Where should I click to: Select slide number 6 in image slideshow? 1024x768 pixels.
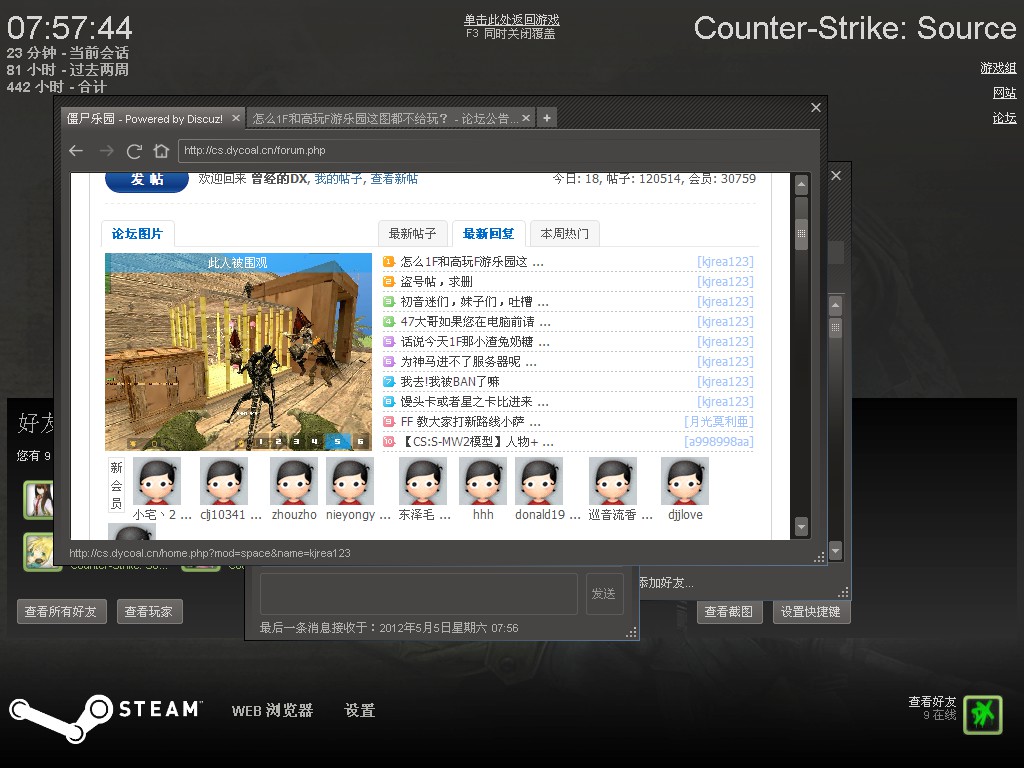pos(360,442)
